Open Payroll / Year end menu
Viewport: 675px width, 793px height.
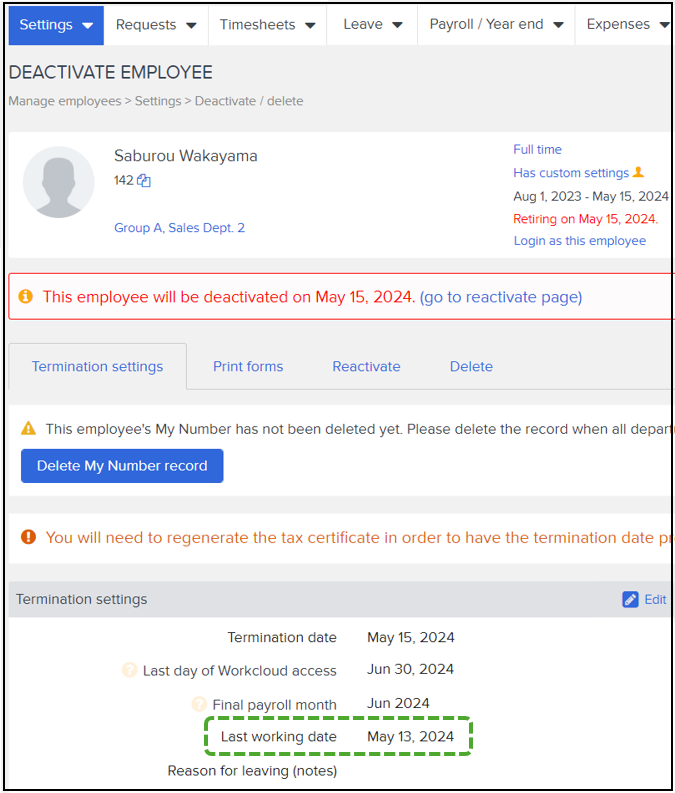[496, 25]
